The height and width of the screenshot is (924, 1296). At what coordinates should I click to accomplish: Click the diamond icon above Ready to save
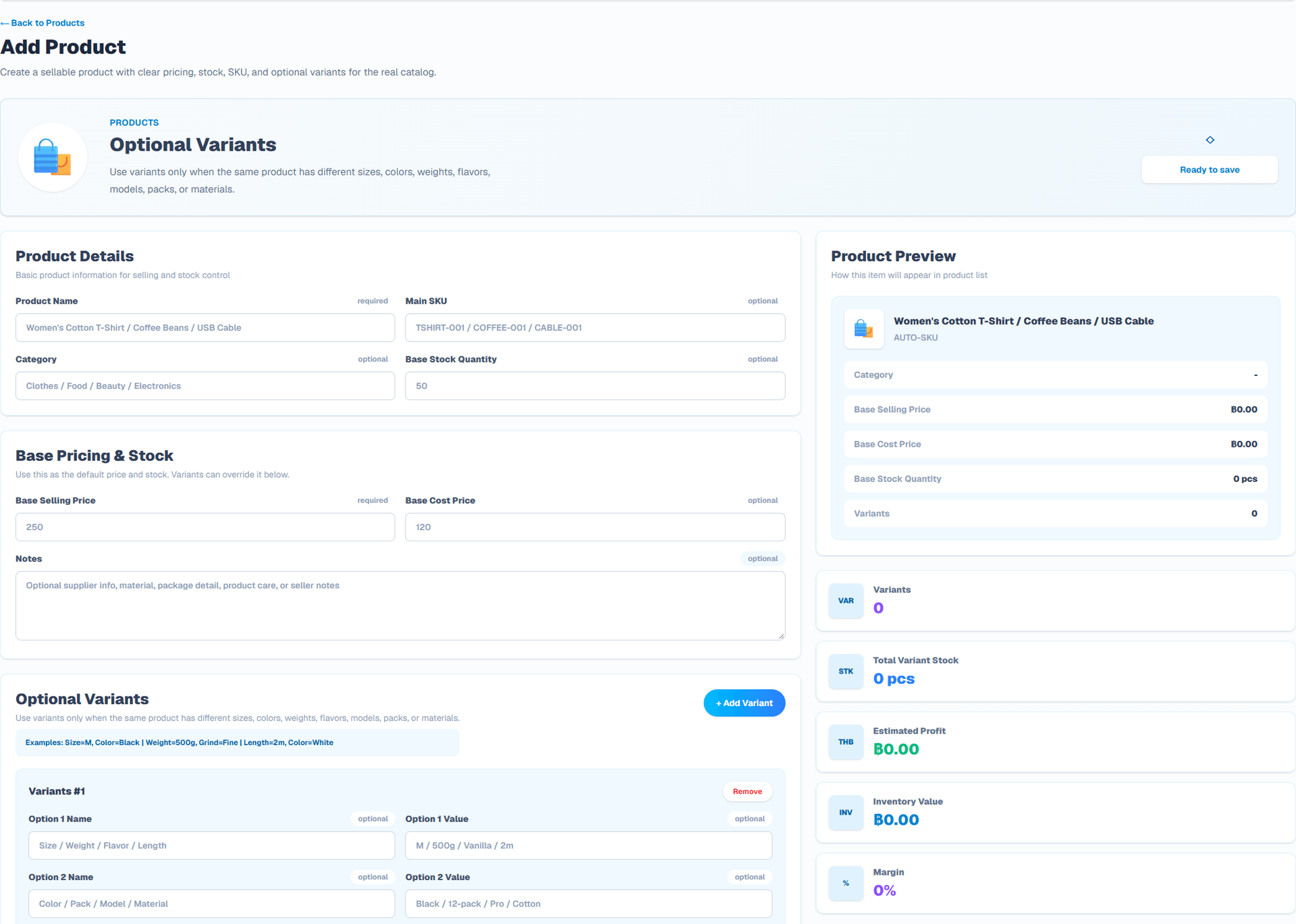[x=1210, y=140]
